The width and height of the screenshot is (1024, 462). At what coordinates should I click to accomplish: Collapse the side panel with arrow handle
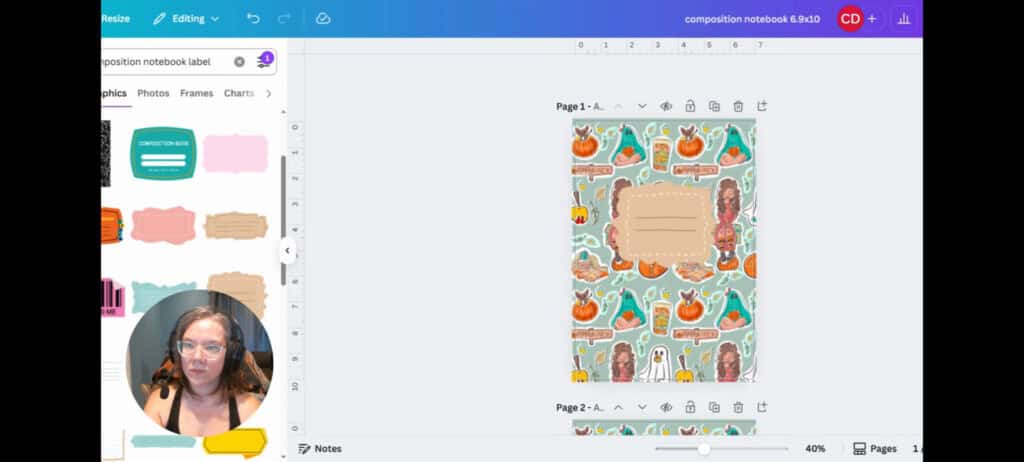(x=287, y=251)
